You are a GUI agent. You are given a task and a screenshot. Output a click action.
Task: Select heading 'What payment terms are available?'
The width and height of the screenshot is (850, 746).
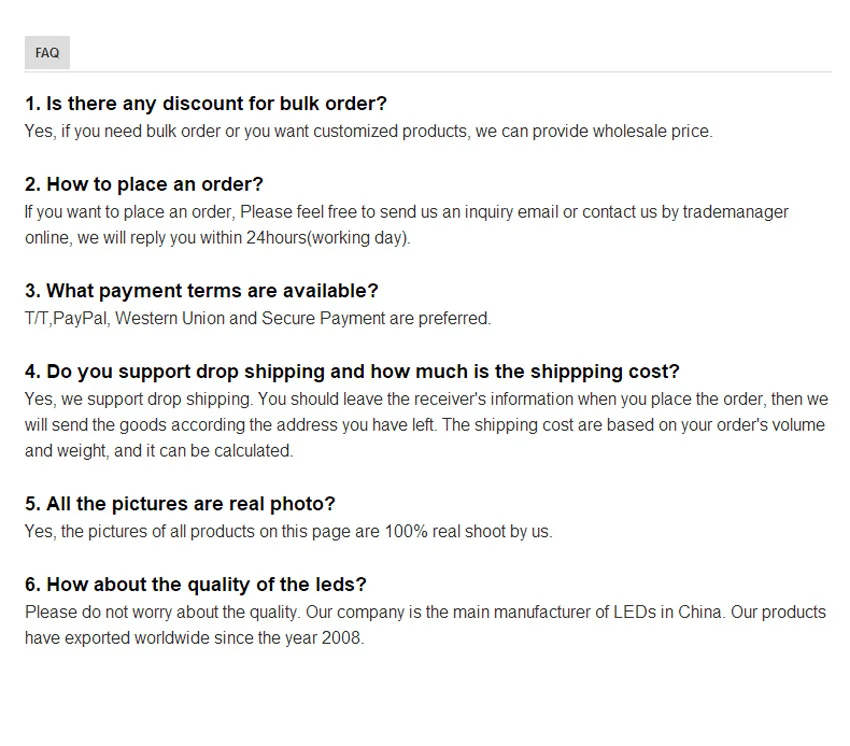point(202,291)
